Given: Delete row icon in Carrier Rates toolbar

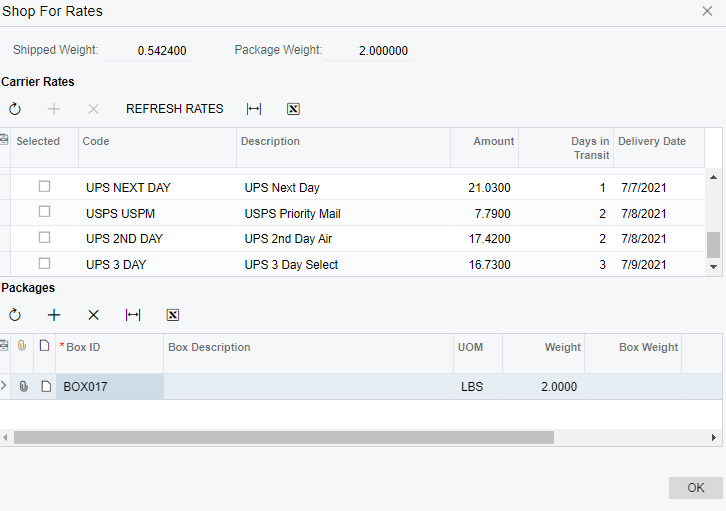Looking at the screenshot, I should [x=94, y=109].
